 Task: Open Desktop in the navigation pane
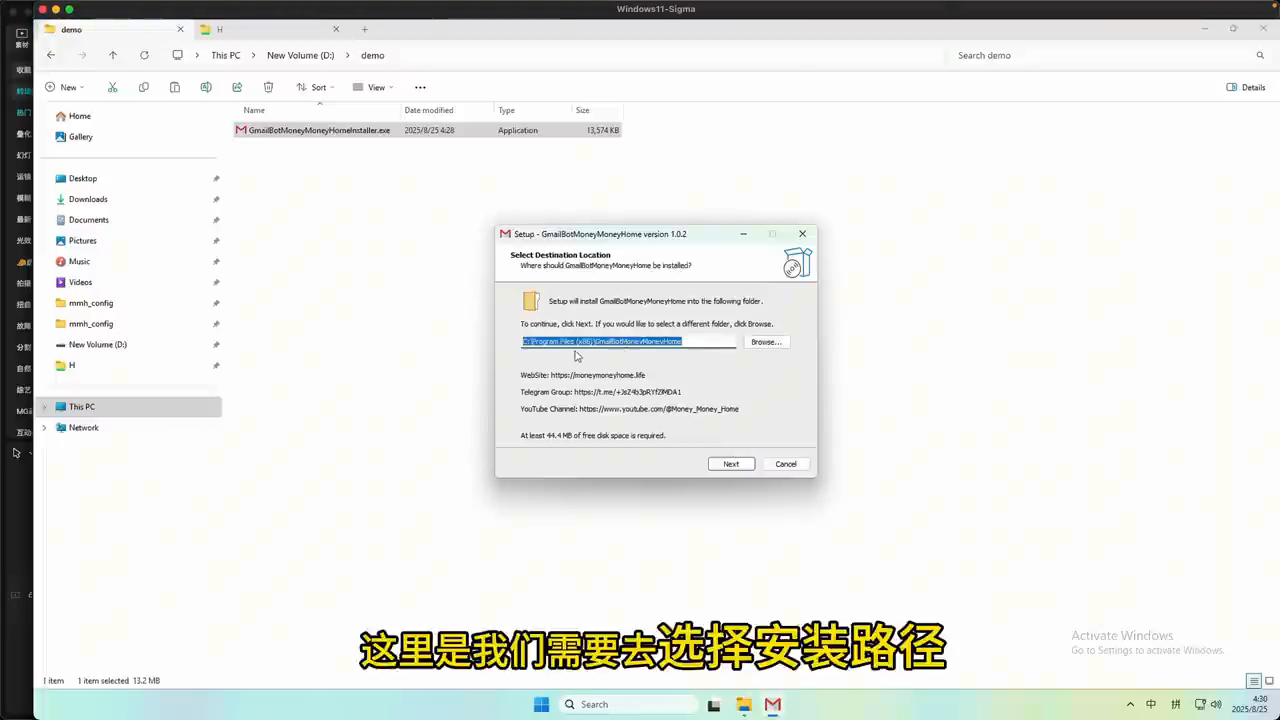pyautogui.click(x=83, y=178)
